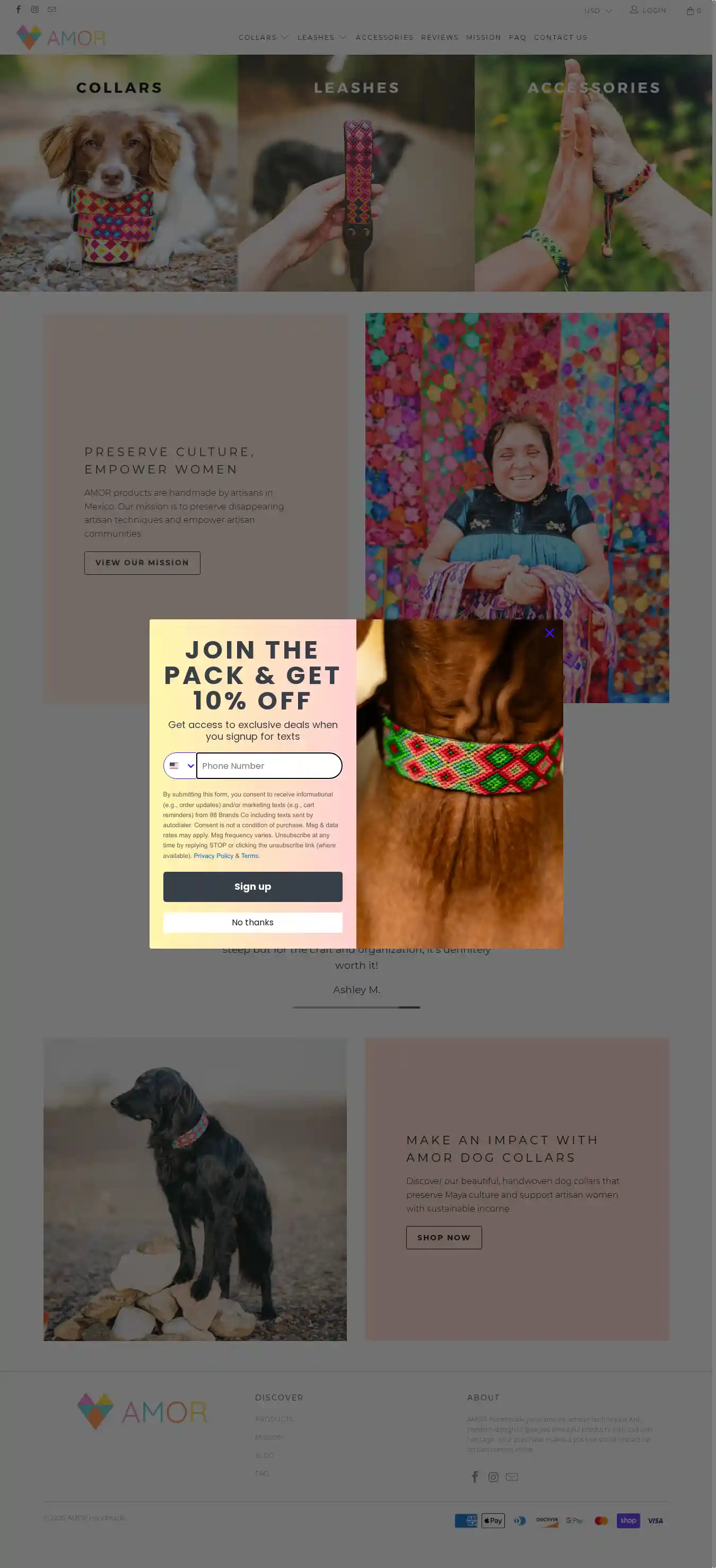The image size is (716, 1568).
Task: Click the Sign up button
Action: [x=252, y=887]
